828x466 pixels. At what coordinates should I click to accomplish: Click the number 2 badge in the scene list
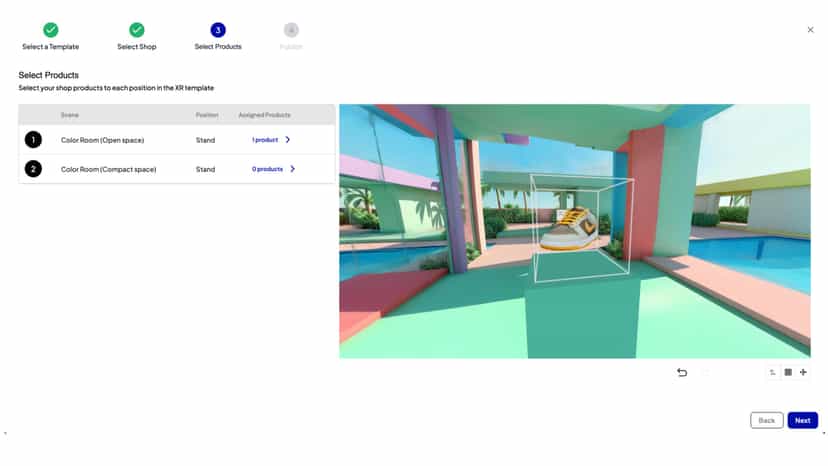pyautogui.click(x=33, y=169)
